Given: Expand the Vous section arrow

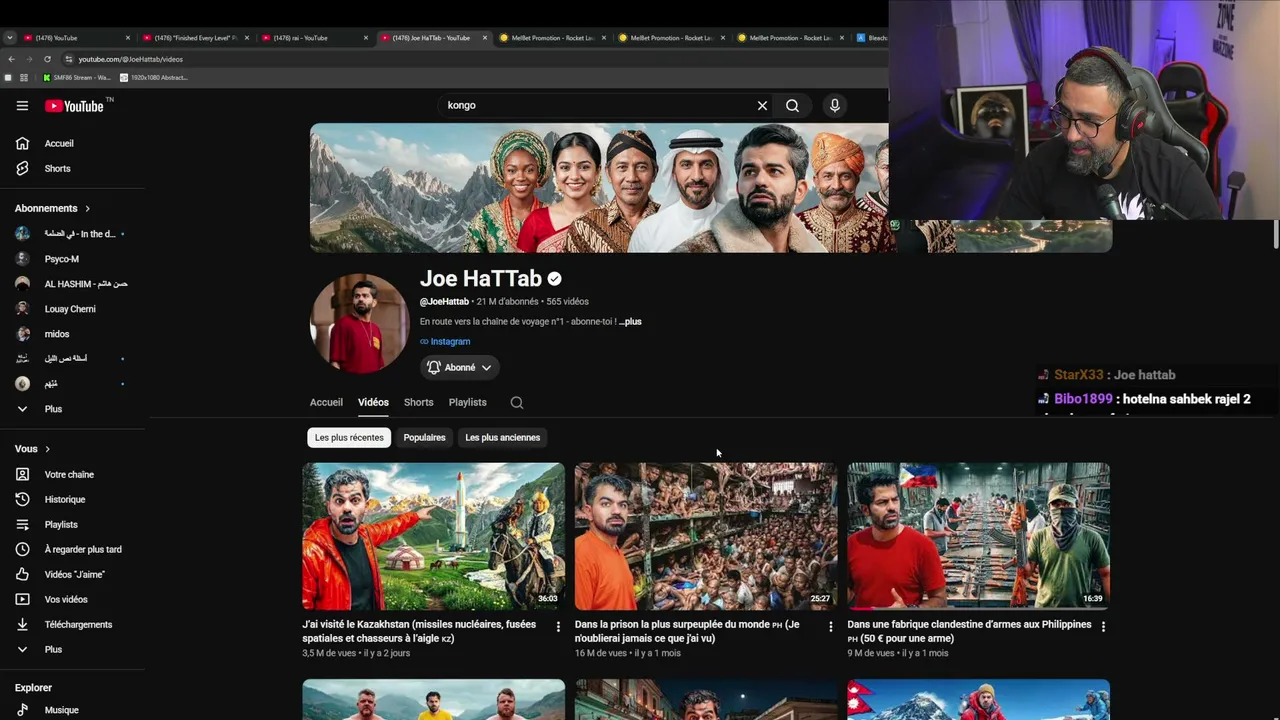Looking at the screenshot, I should [x=47, y=449].
